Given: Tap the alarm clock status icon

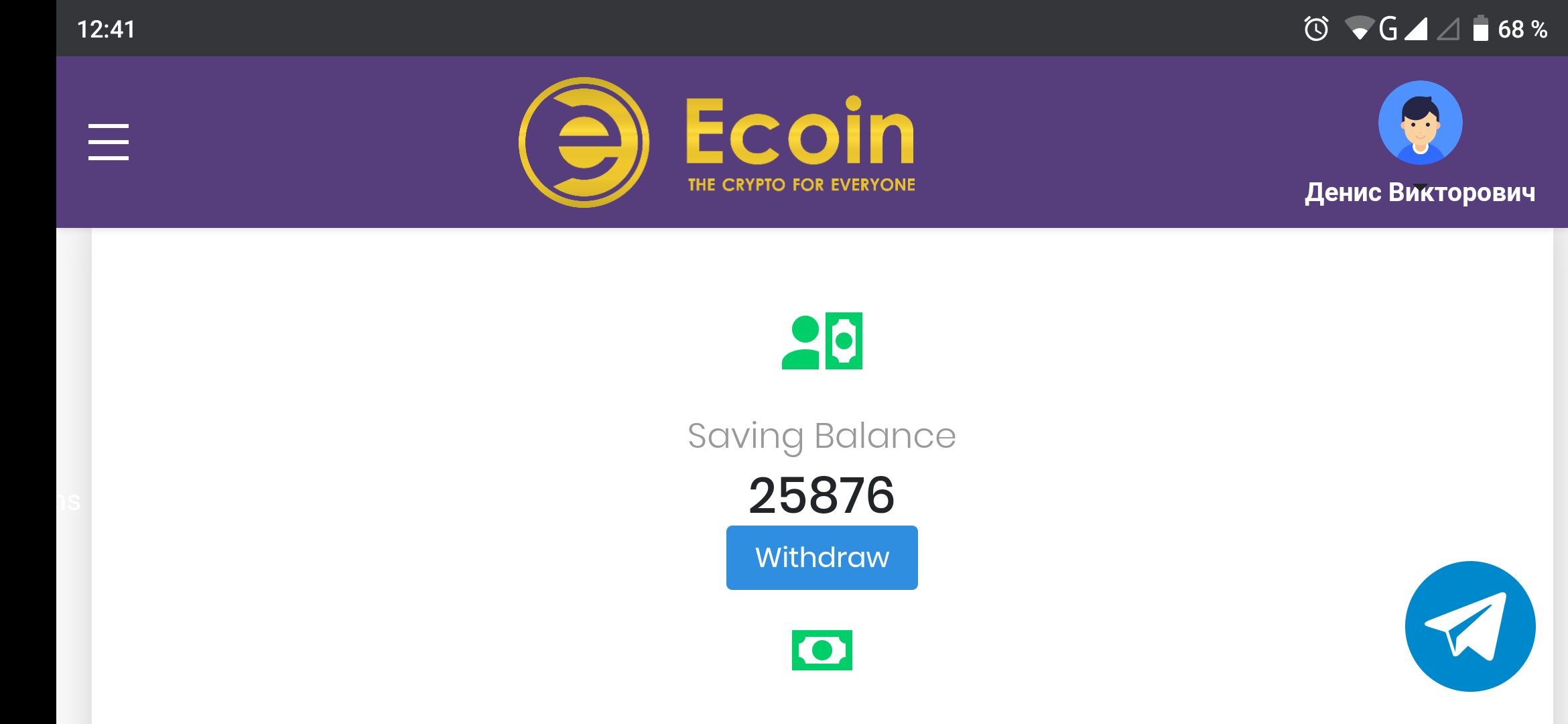Looking at the screenshot, I should pyautogui.click(x=1316, y=29).
